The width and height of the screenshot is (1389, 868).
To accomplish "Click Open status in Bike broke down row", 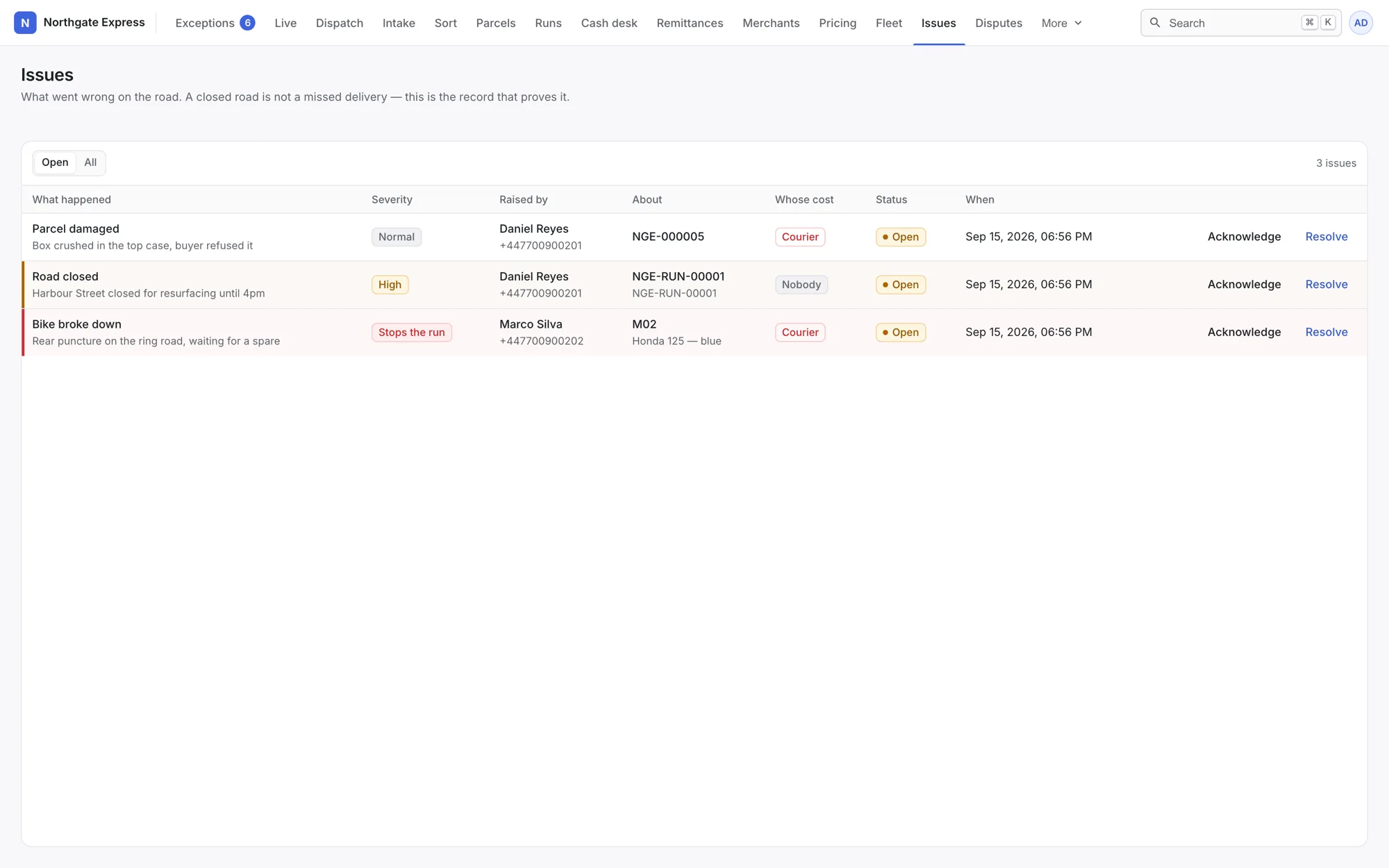I will pos(901,332).
